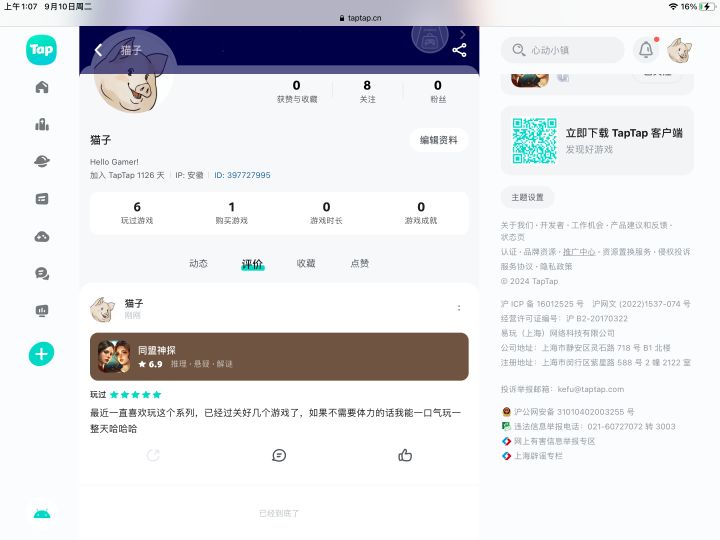This screenshot has width=720, height=540.
Task: Click the 编辑资料 button
Action: (439, 140)
